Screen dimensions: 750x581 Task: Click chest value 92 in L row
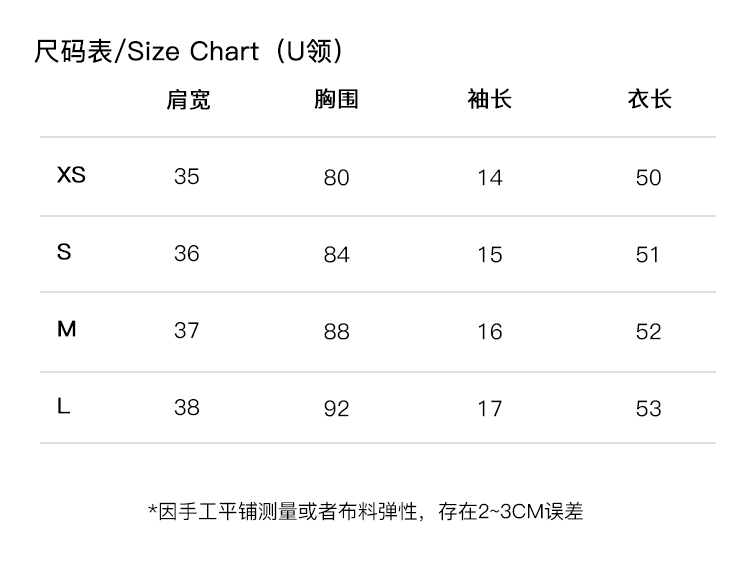[337, 409]
